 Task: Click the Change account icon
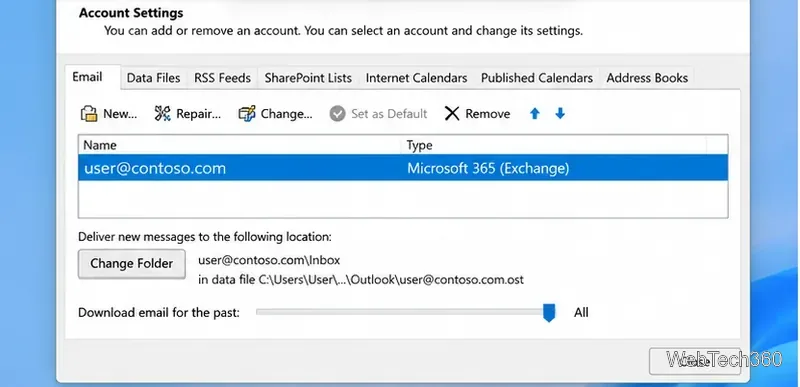tap(247, 113)
